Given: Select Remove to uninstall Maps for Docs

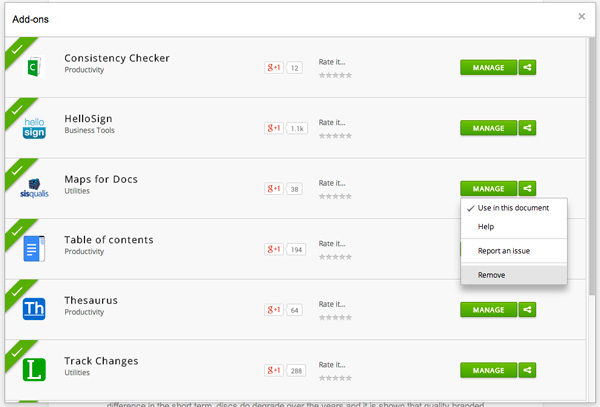Looking at the screenshot, I should [x=514, y=275].
